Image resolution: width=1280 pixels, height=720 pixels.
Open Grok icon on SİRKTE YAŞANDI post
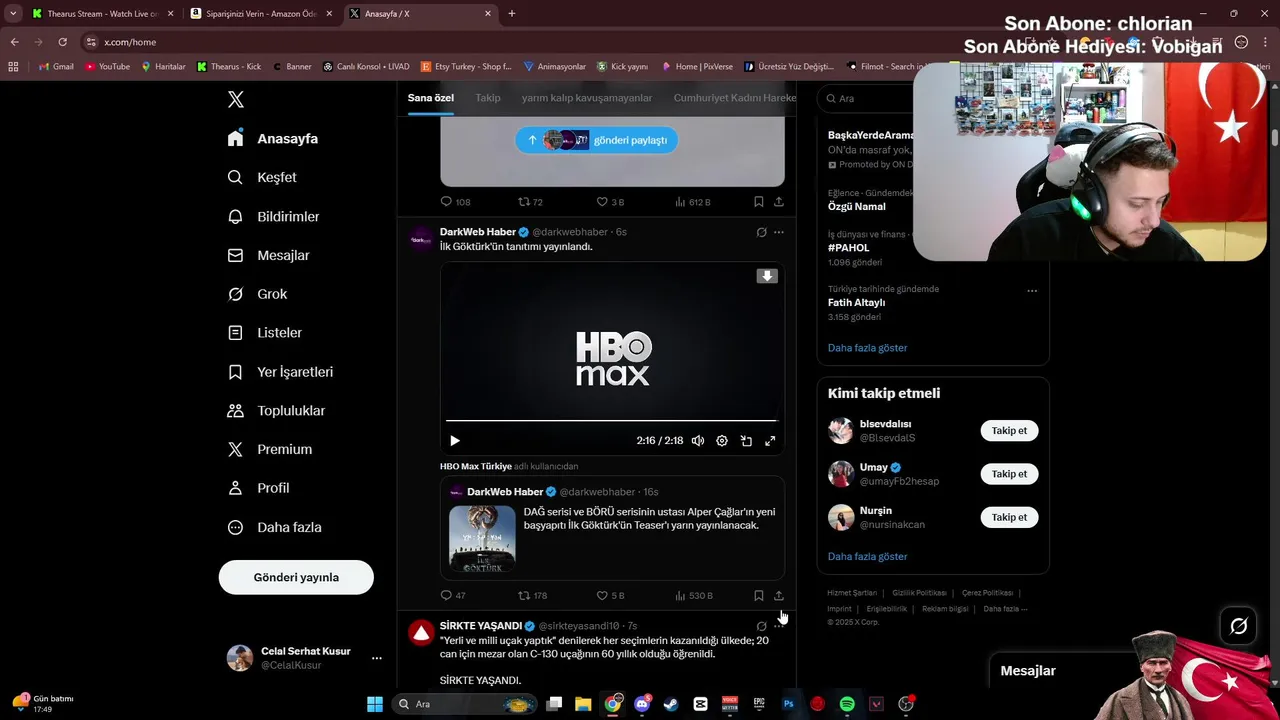pos(761,626)
